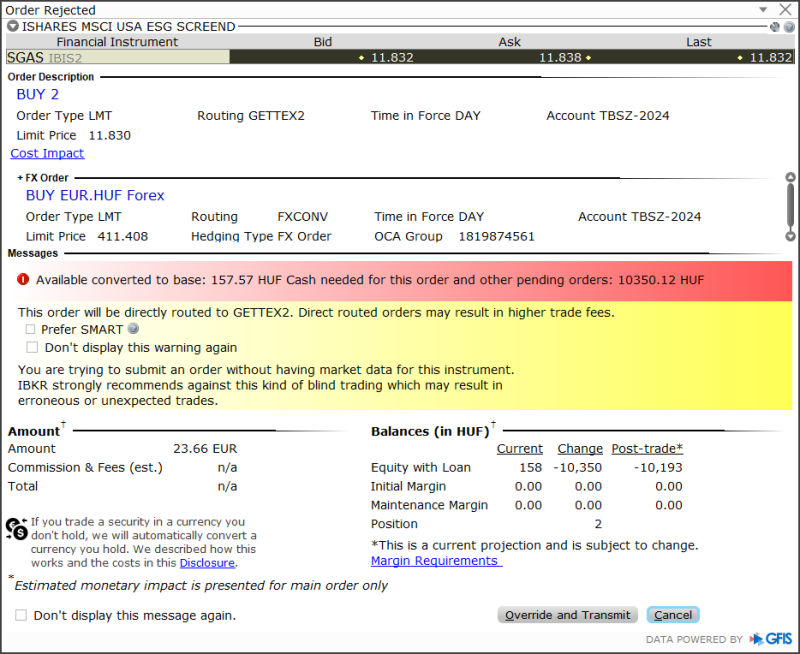Click the Override and Transmit button
The width and height of the screenshot is (800, 654).
(567, 615)
